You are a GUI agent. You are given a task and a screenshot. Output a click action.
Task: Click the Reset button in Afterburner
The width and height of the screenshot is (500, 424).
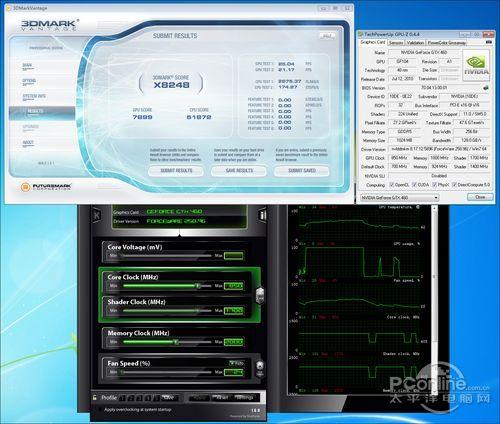(222, 398)
